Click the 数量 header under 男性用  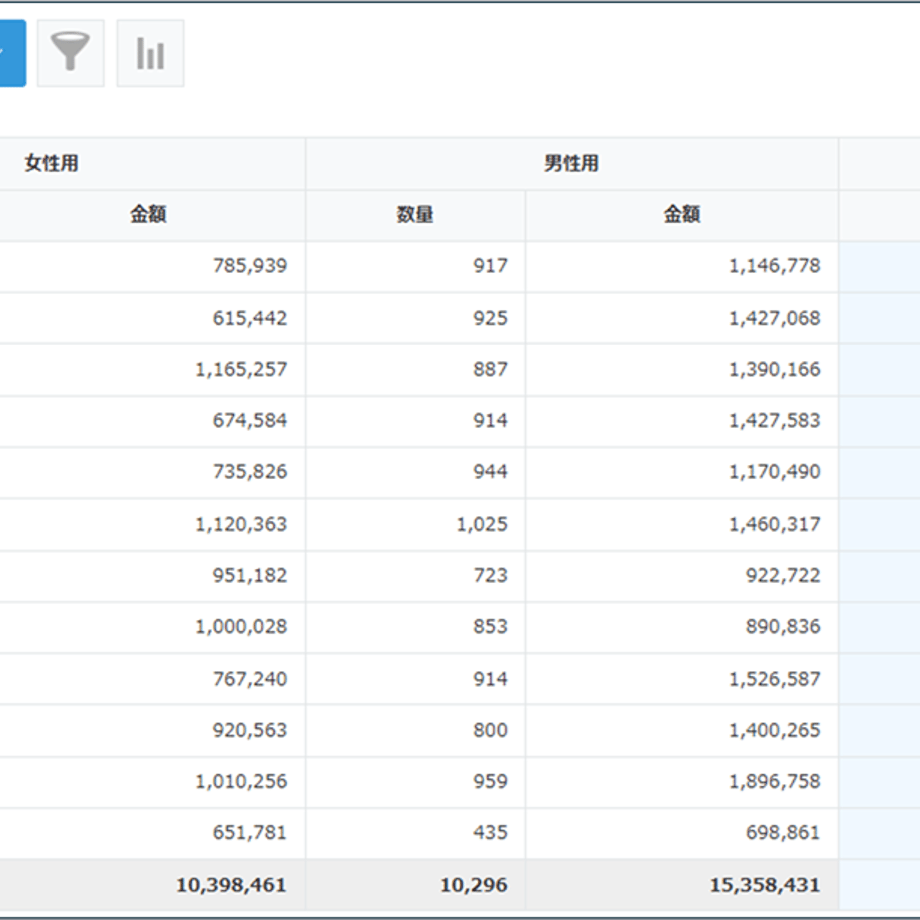[x=415, y=215]
